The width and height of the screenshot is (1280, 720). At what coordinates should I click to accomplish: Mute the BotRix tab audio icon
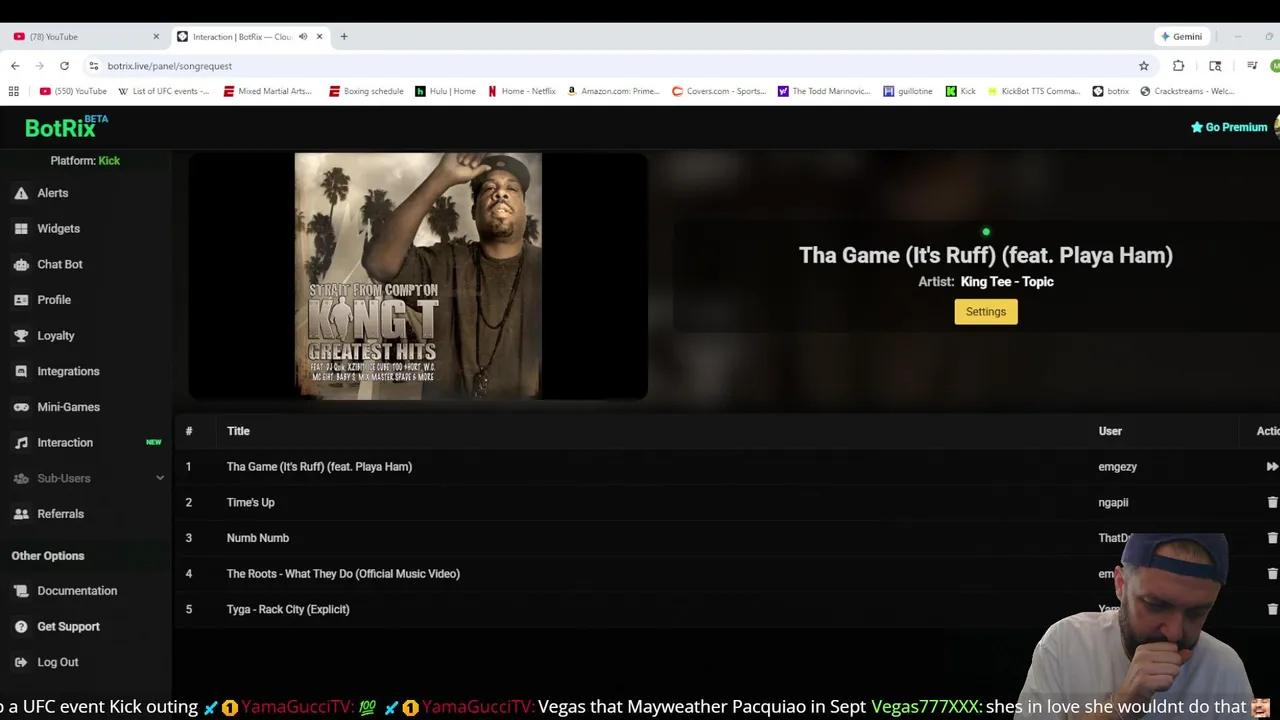pos(303,37)
